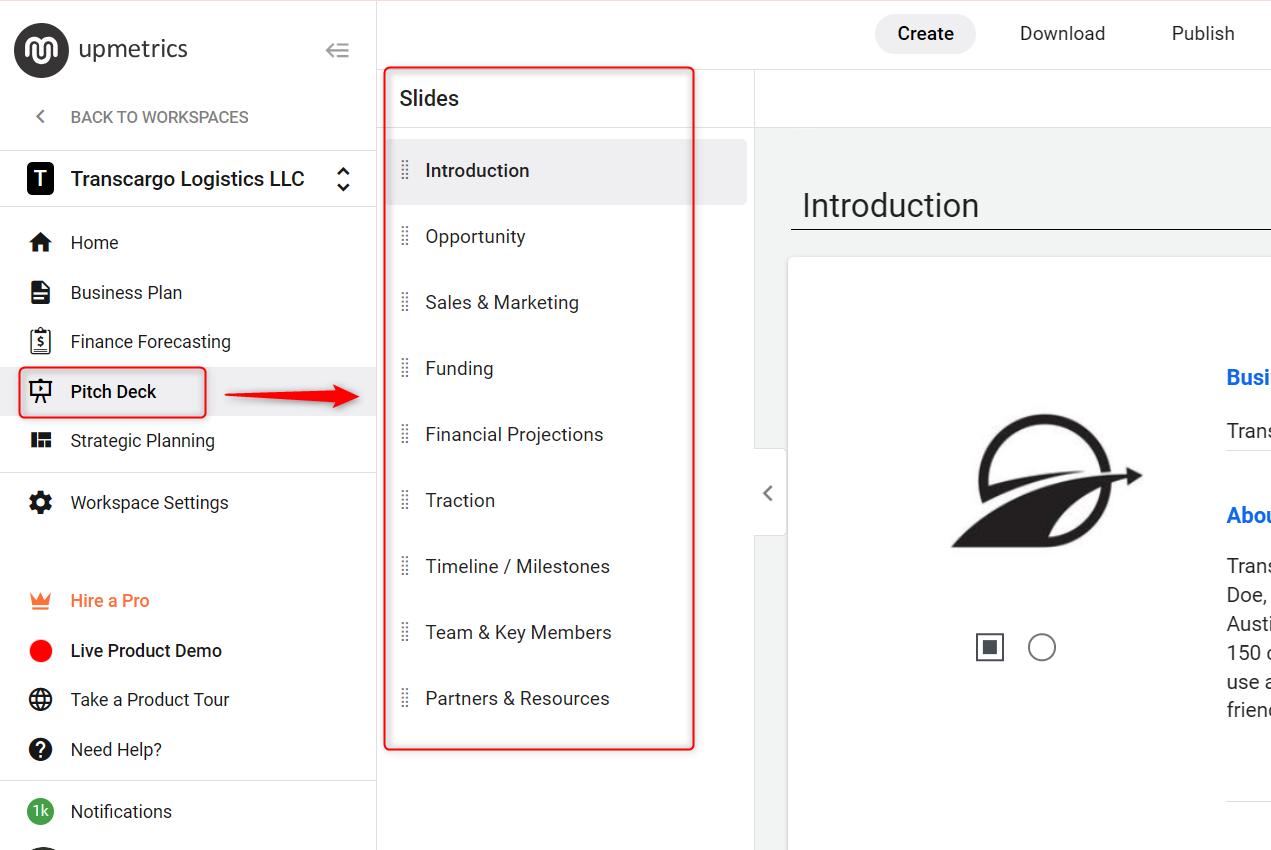Click the drag handle beside Financial Projections
The width and height of the screenshot is (1271, 850).
(x=405, y=434)
